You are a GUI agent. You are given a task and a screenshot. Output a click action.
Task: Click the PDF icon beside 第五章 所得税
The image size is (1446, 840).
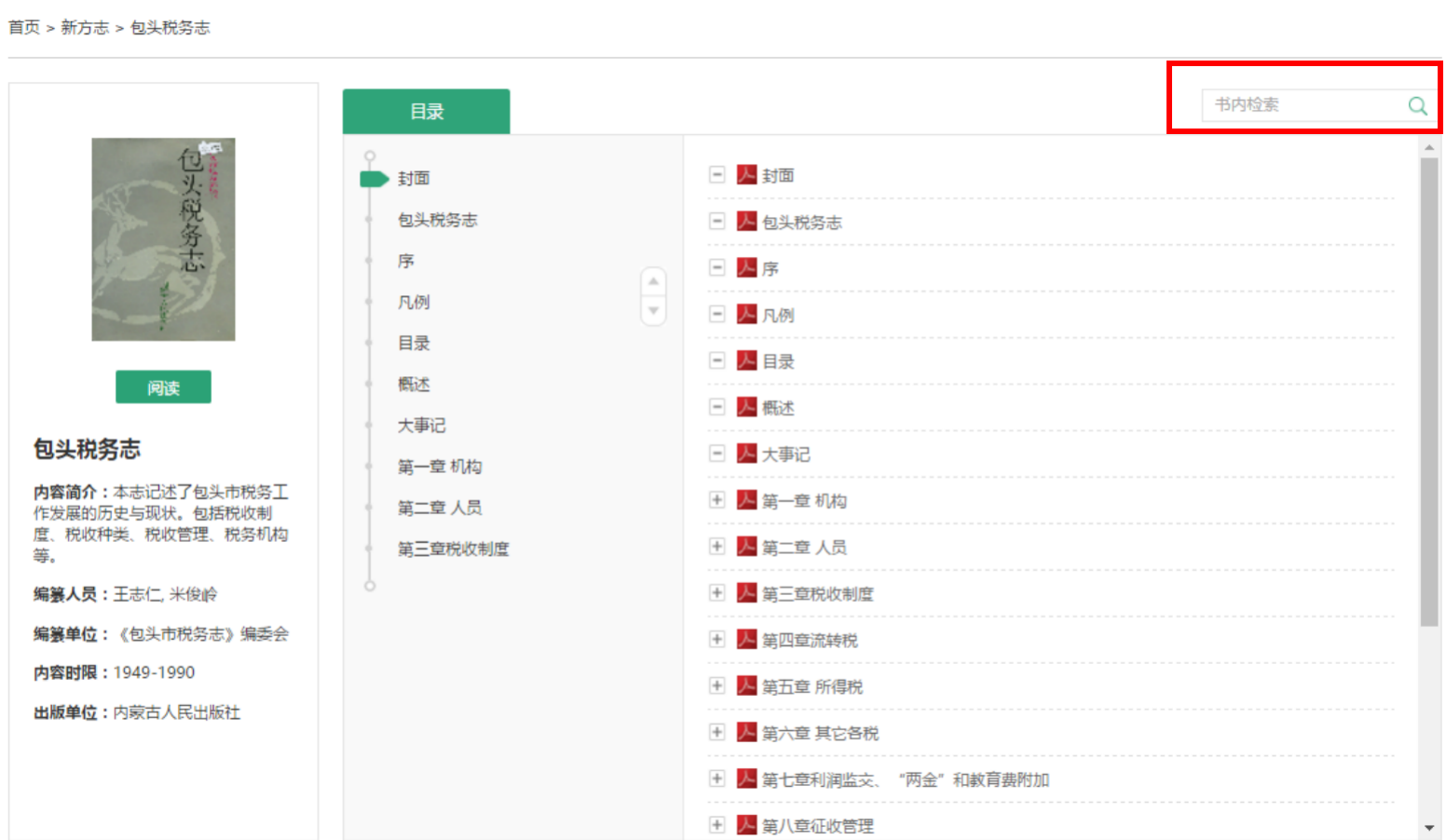tap(746, 686)
